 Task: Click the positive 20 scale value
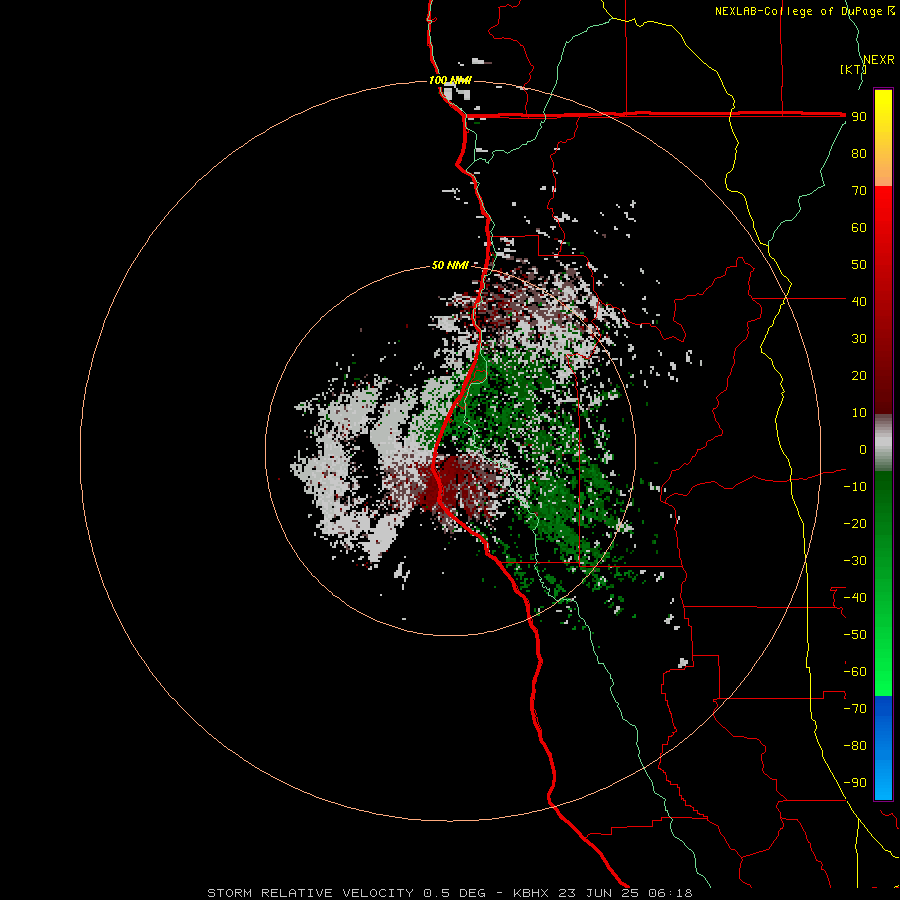point(859,376)
